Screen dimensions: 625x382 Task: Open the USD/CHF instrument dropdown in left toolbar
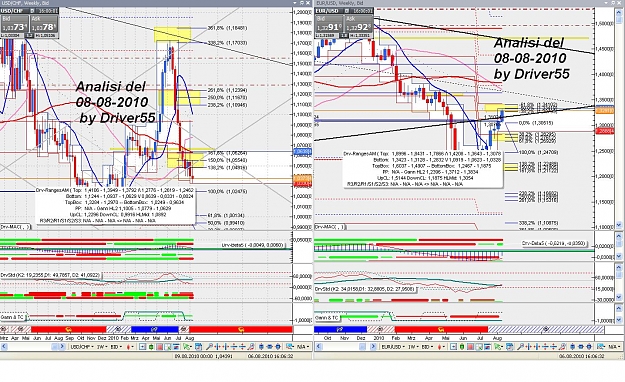(x=82, y=347)
